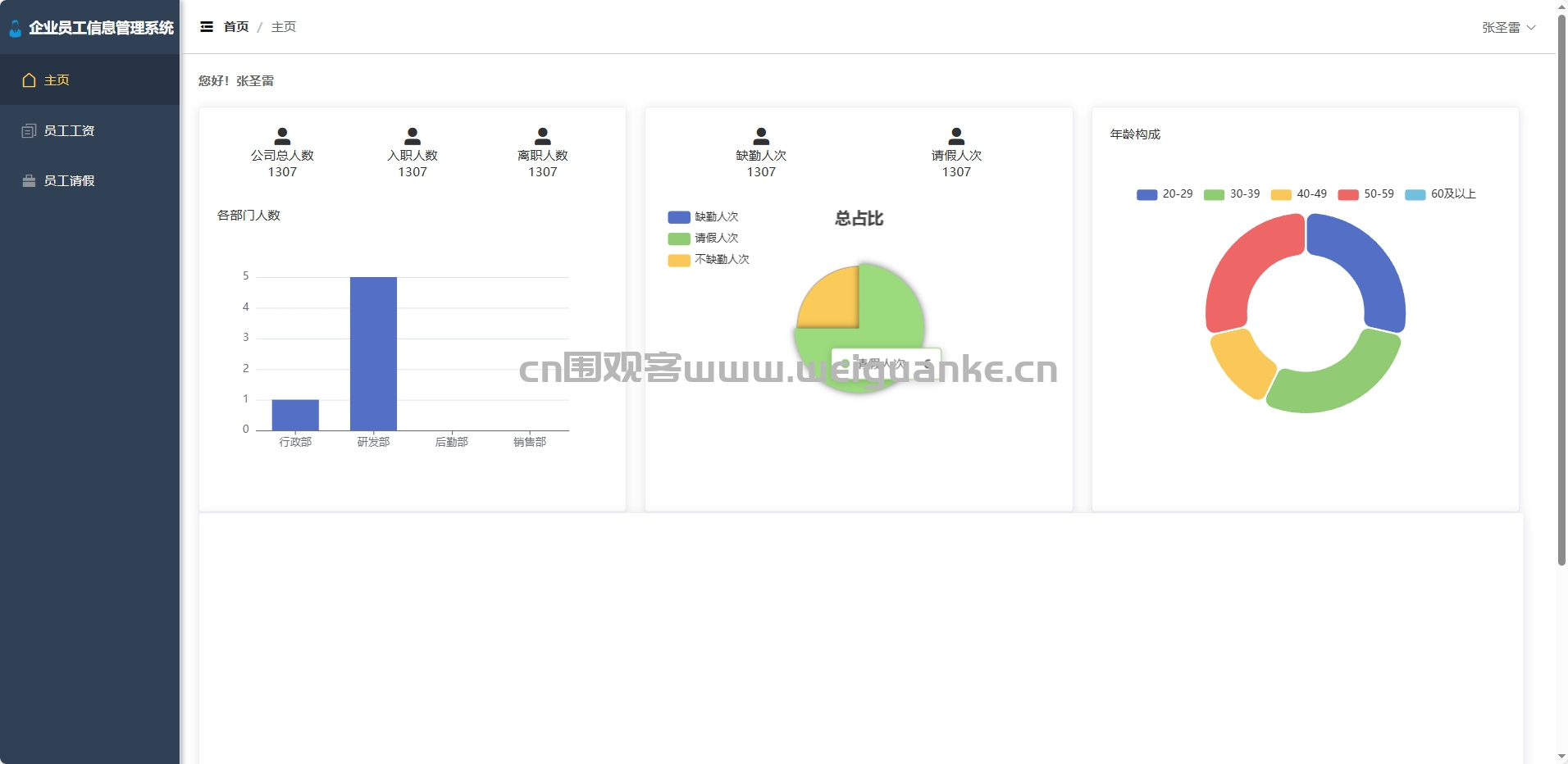Click the 行政部 bar in the chart

coord(295,415)
